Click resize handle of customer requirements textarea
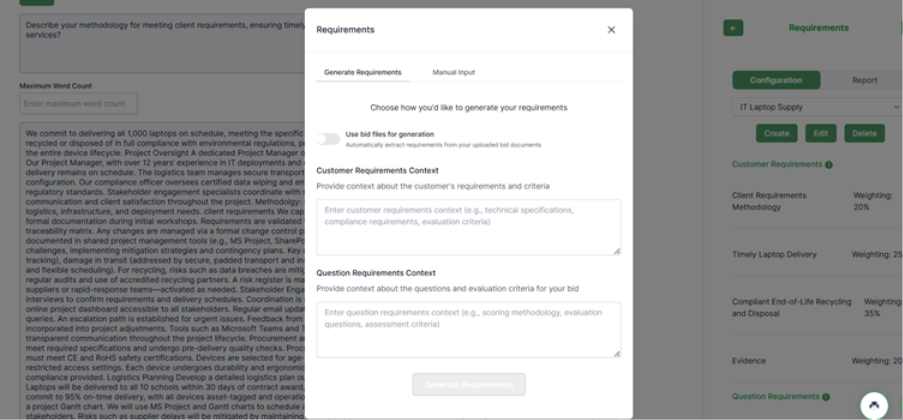This screenshot has width=903, height=420. tap(616, 251)
